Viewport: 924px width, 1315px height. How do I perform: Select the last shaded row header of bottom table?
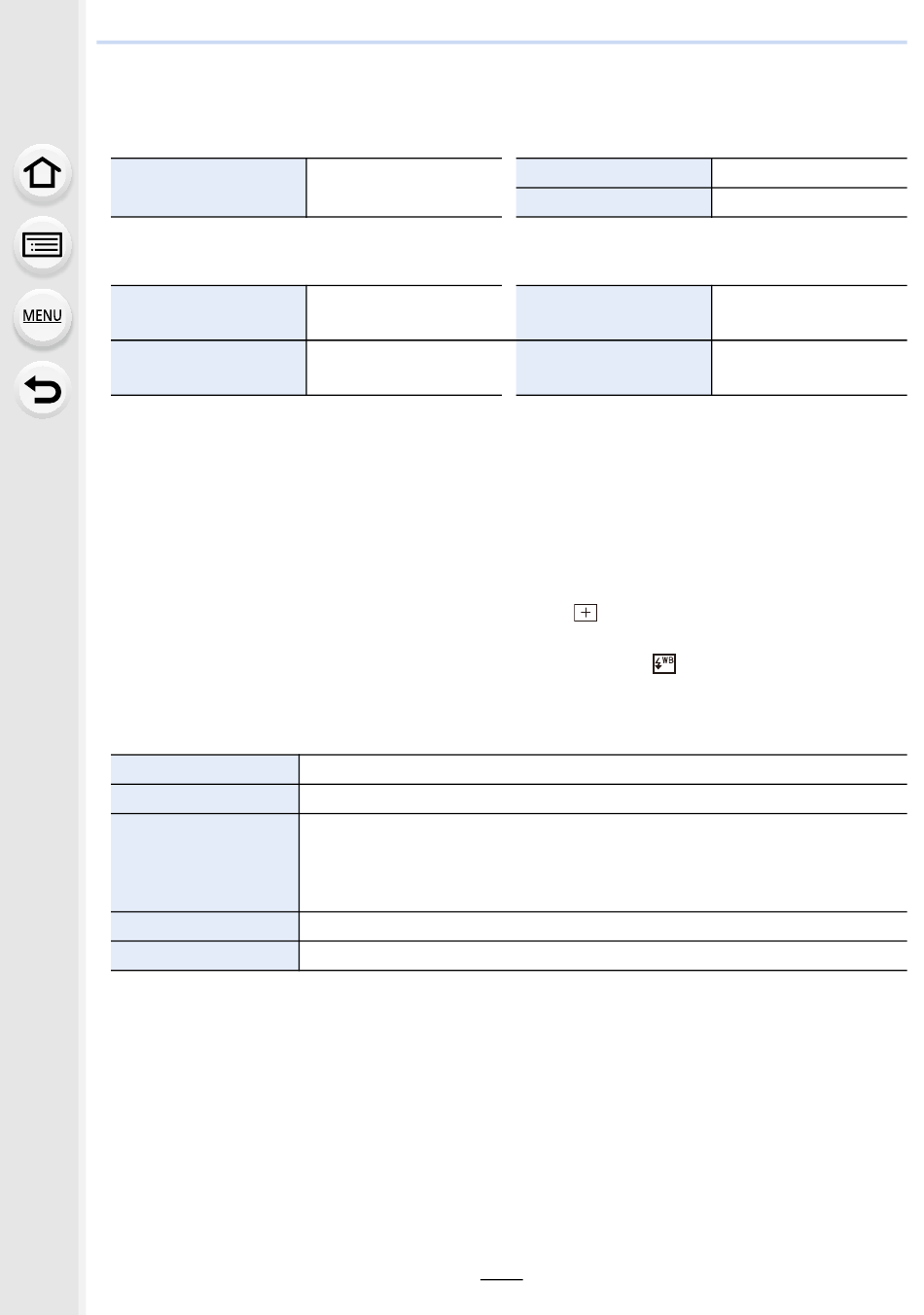(204, 955)
